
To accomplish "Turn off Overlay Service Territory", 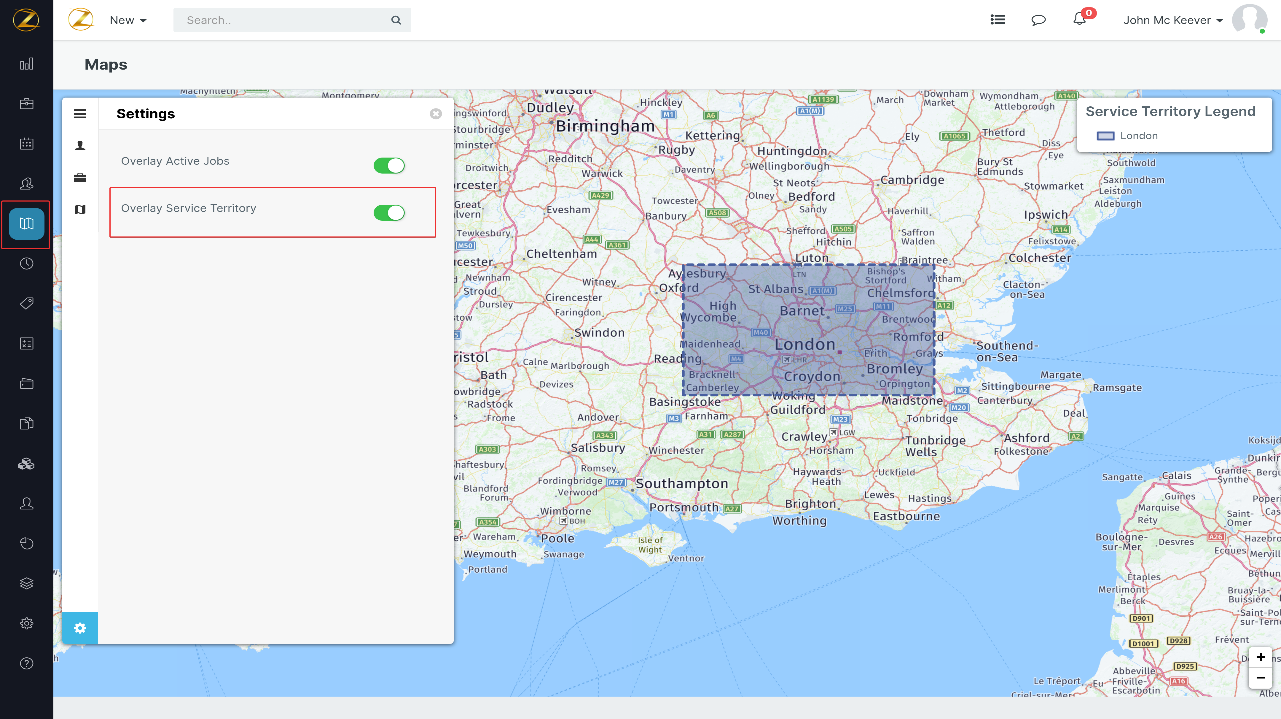I will pyautogui.click(x=389, y=212).
